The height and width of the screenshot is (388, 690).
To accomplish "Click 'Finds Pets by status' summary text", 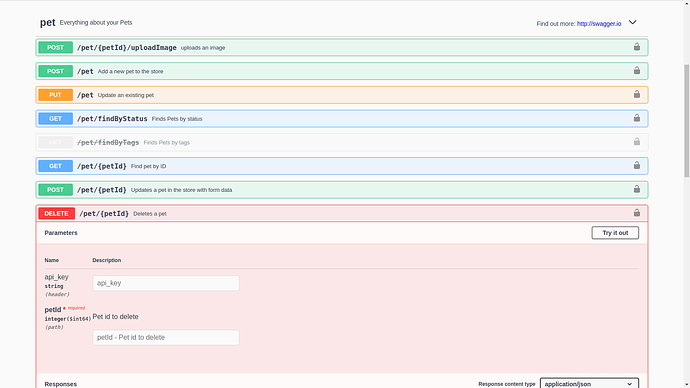I will [x=177, y=119].
